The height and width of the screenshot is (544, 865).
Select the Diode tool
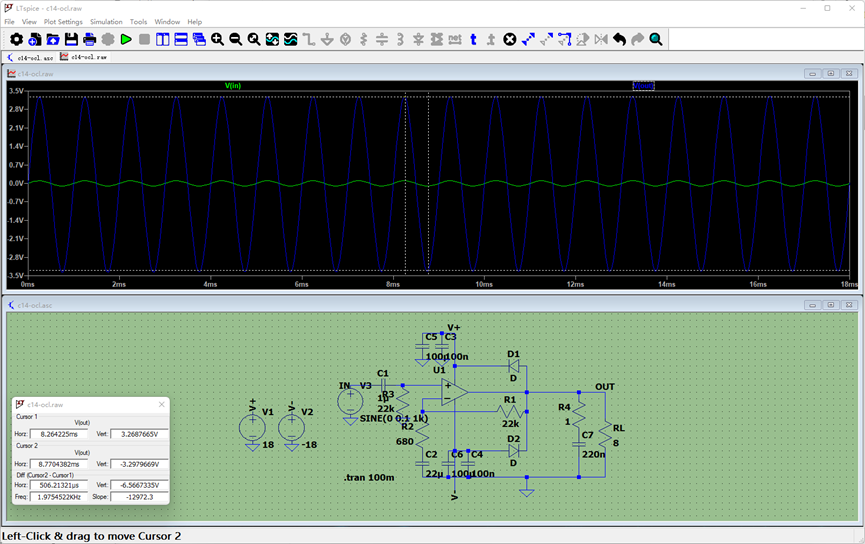click(418, 39)
